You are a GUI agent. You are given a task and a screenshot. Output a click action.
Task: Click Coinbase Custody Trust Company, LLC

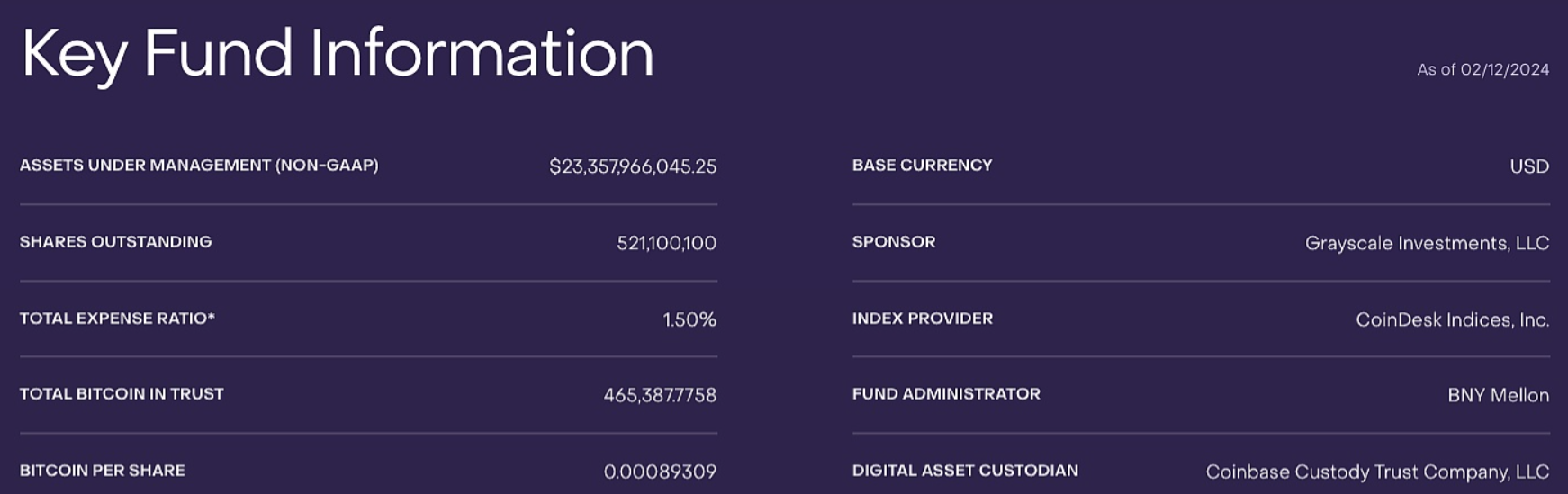coord(1377,472)
